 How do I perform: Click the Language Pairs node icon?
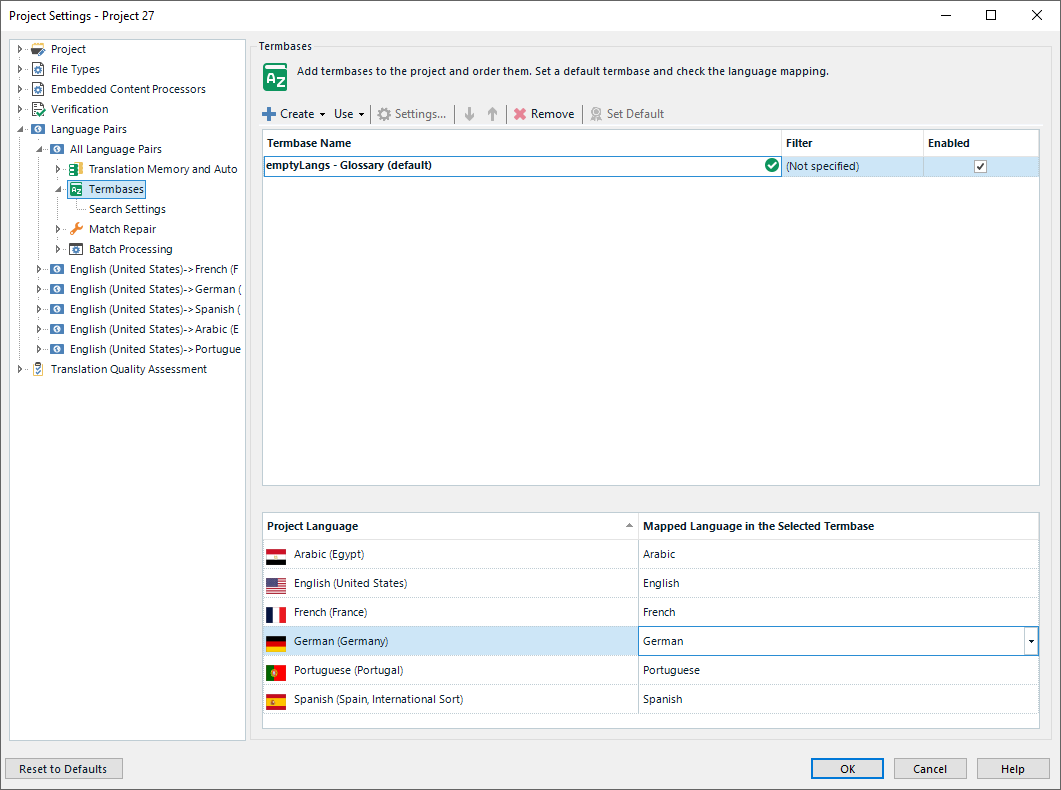(39, 129)
